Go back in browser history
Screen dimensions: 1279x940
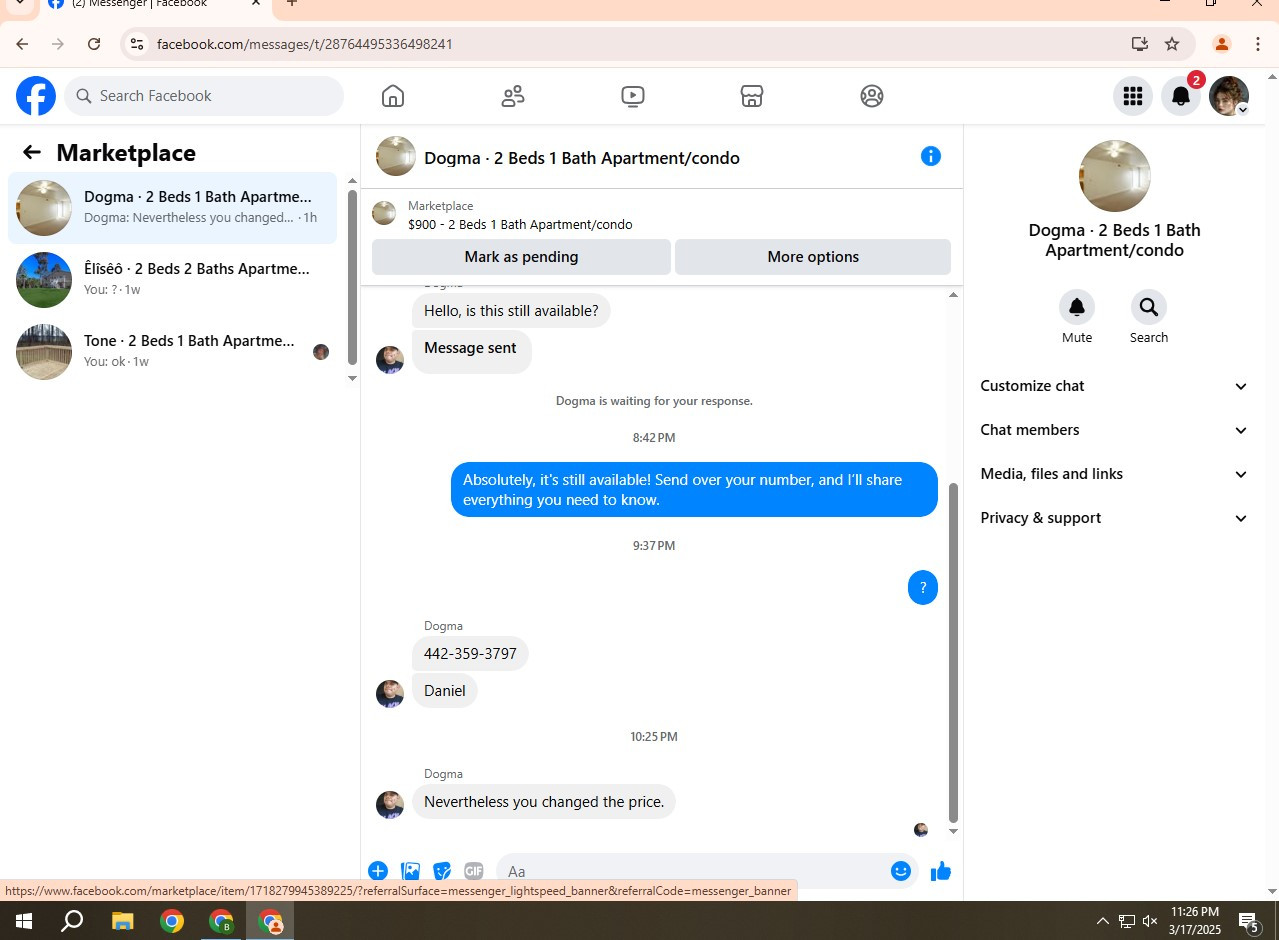click(22, 44)
